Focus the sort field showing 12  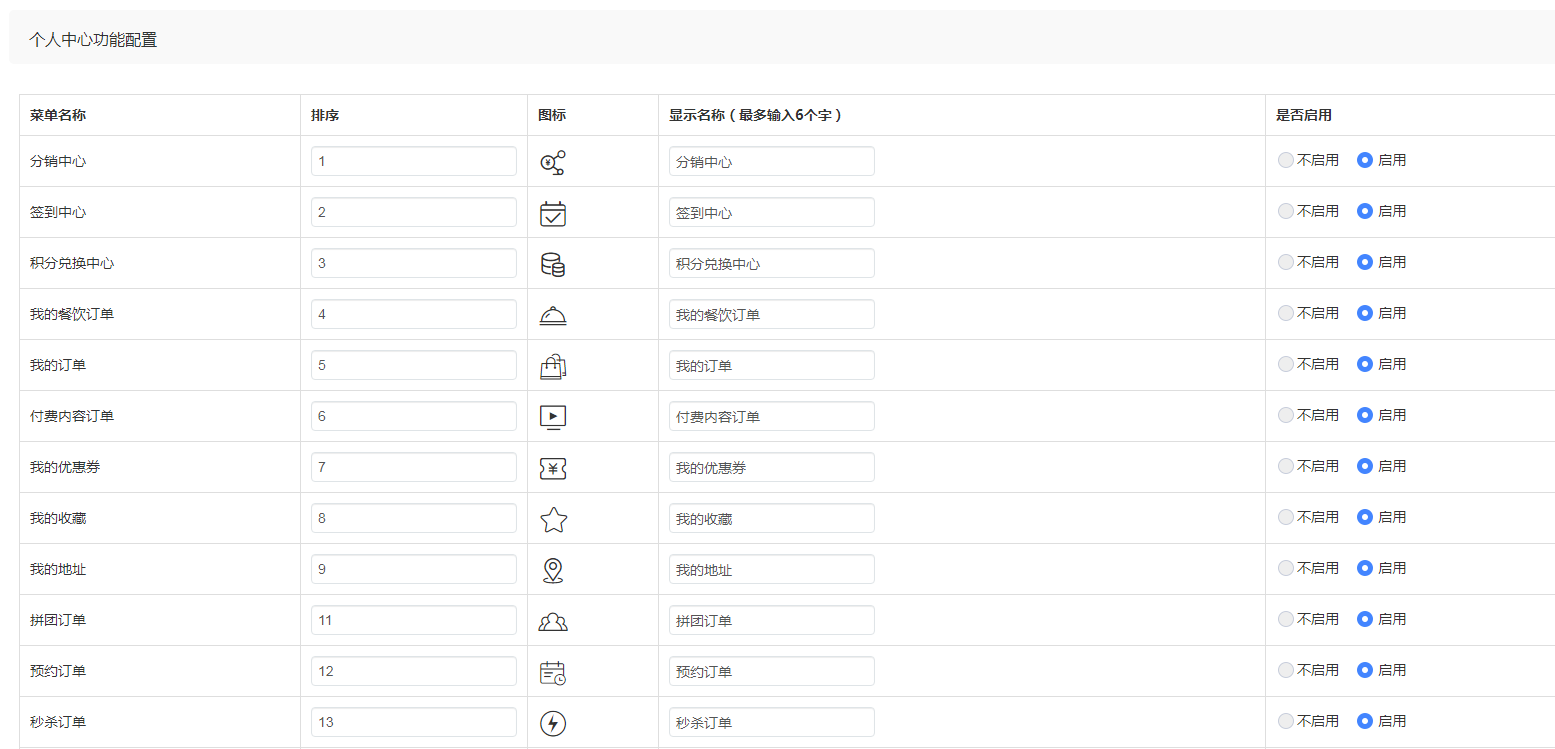coord(414,671)
